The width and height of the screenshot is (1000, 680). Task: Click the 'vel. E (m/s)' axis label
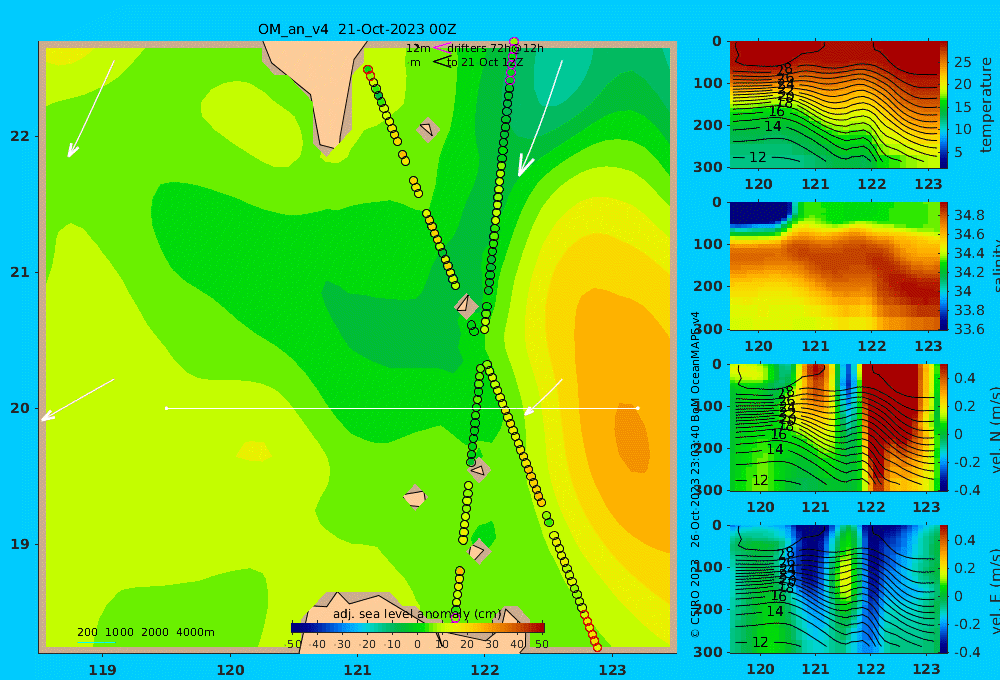(x=994, y=591)
